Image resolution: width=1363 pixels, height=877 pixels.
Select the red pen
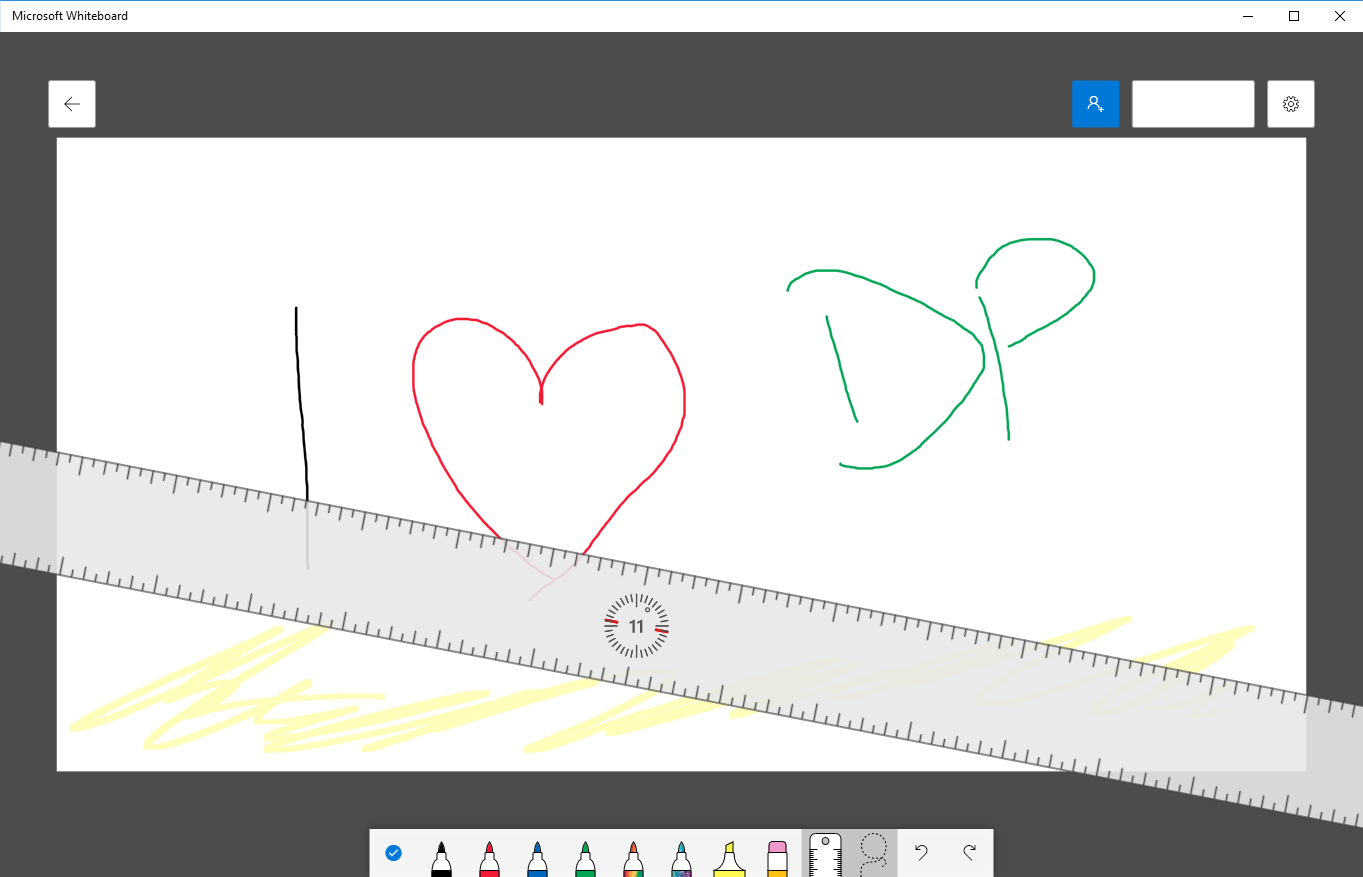click(489, 859)
